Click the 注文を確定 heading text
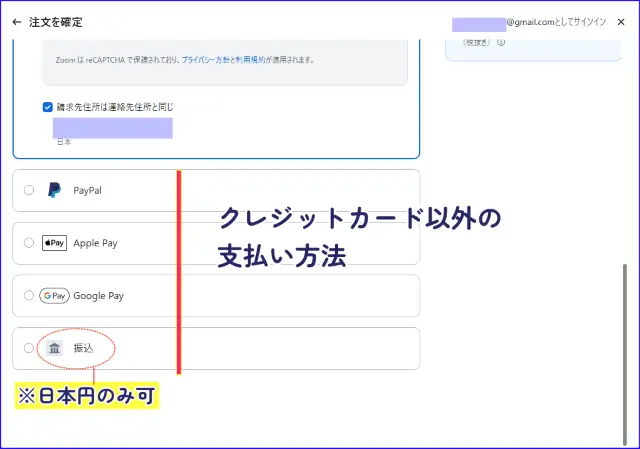This screenshot has width=640, height=449. coord(56,22)
